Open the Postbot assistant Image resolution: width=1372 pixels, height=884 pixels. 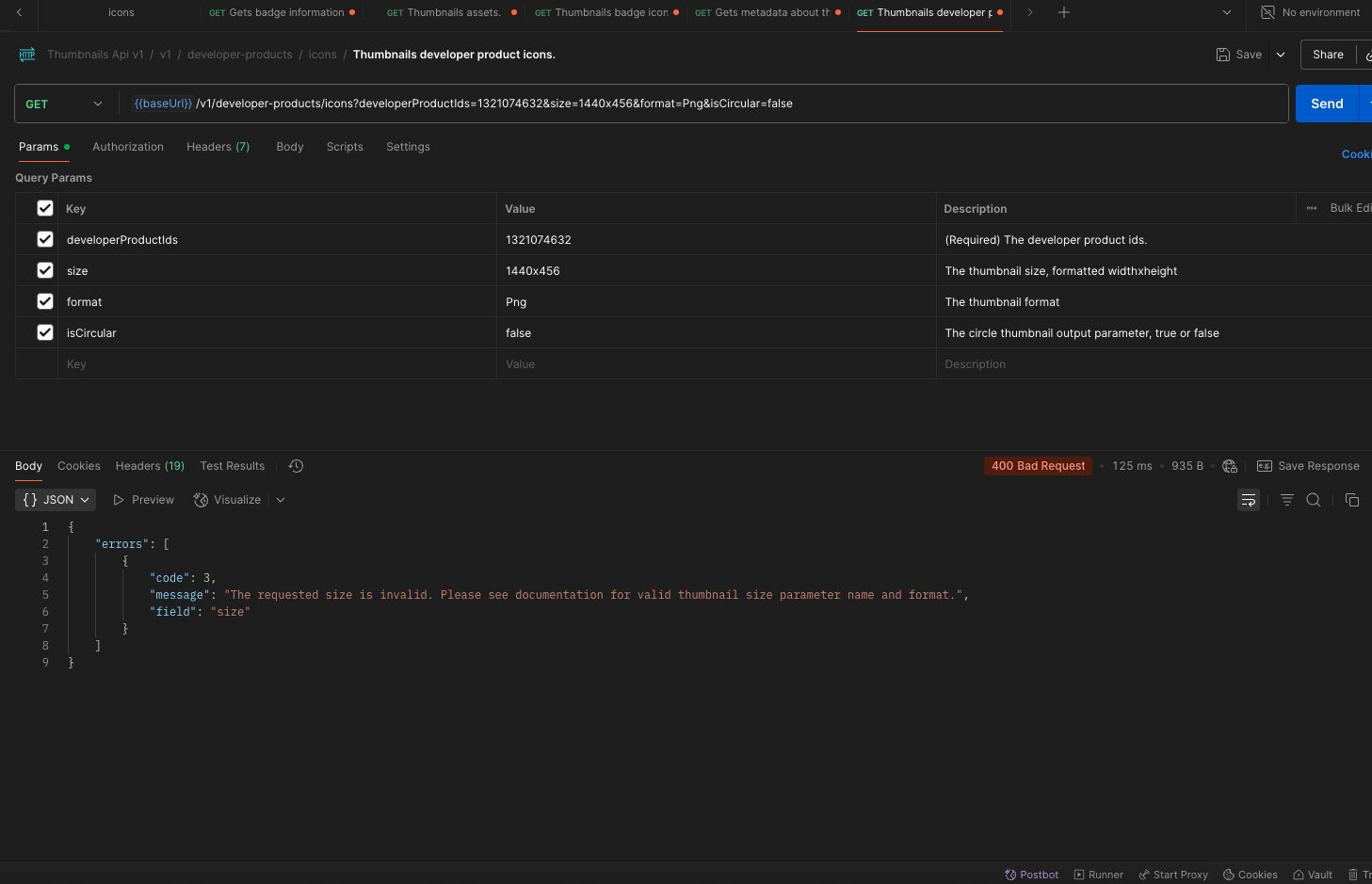coord(1031,874)
